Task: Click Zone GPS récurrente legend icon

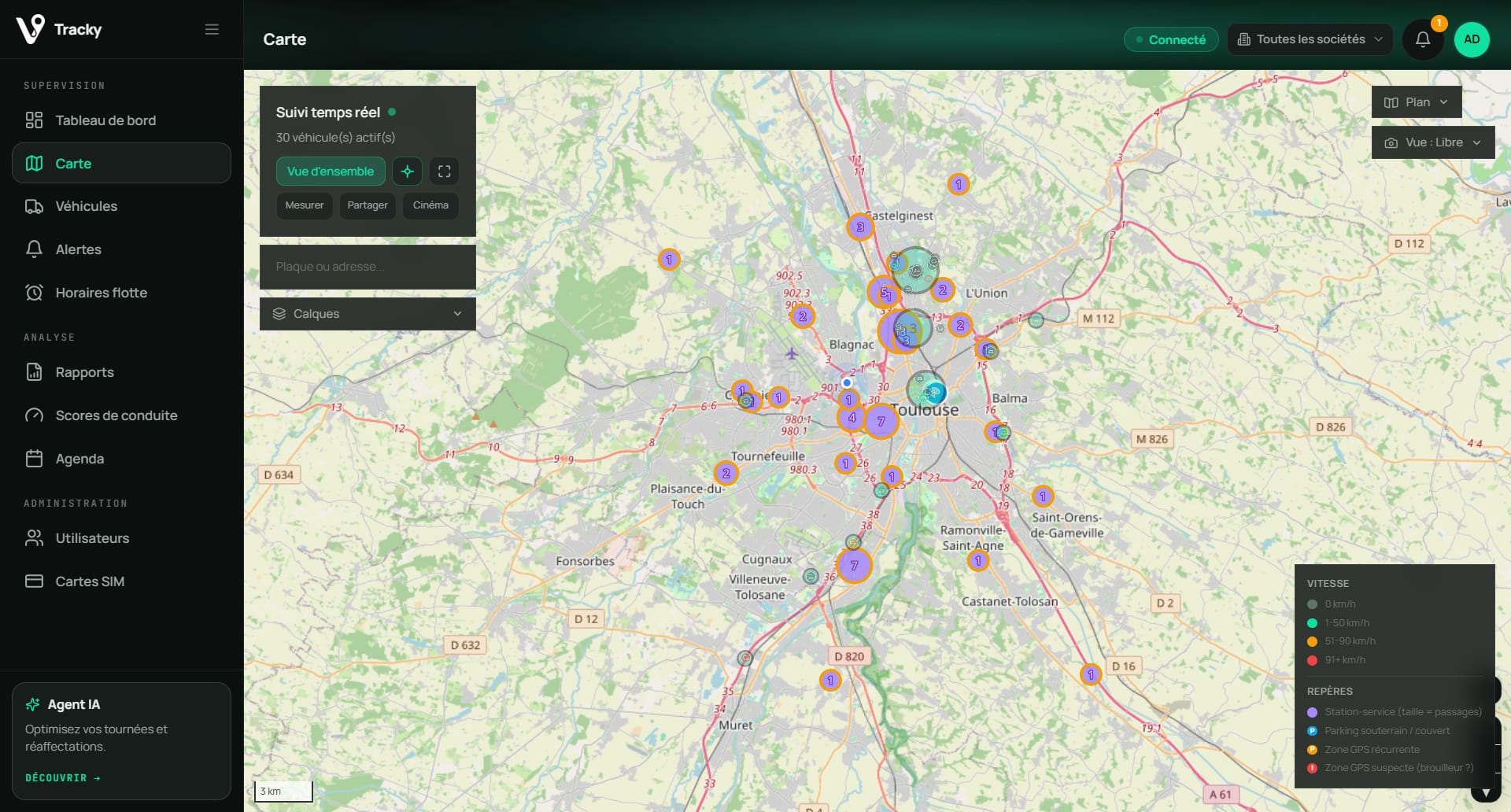Action: pos(1312,750)
